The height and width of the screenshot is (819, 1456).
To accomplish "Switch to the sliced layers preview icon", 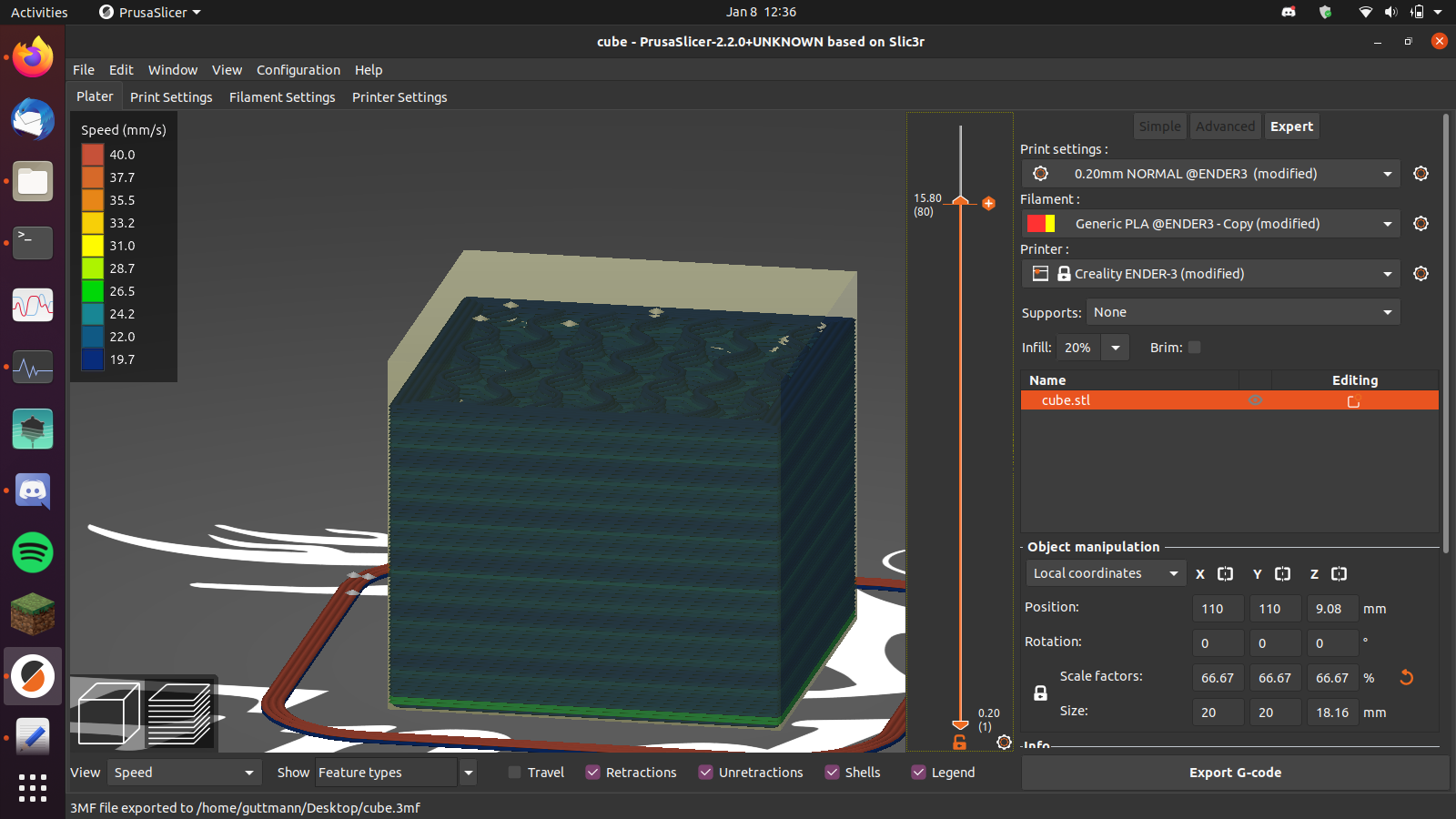I will click(x=179, y=714).
